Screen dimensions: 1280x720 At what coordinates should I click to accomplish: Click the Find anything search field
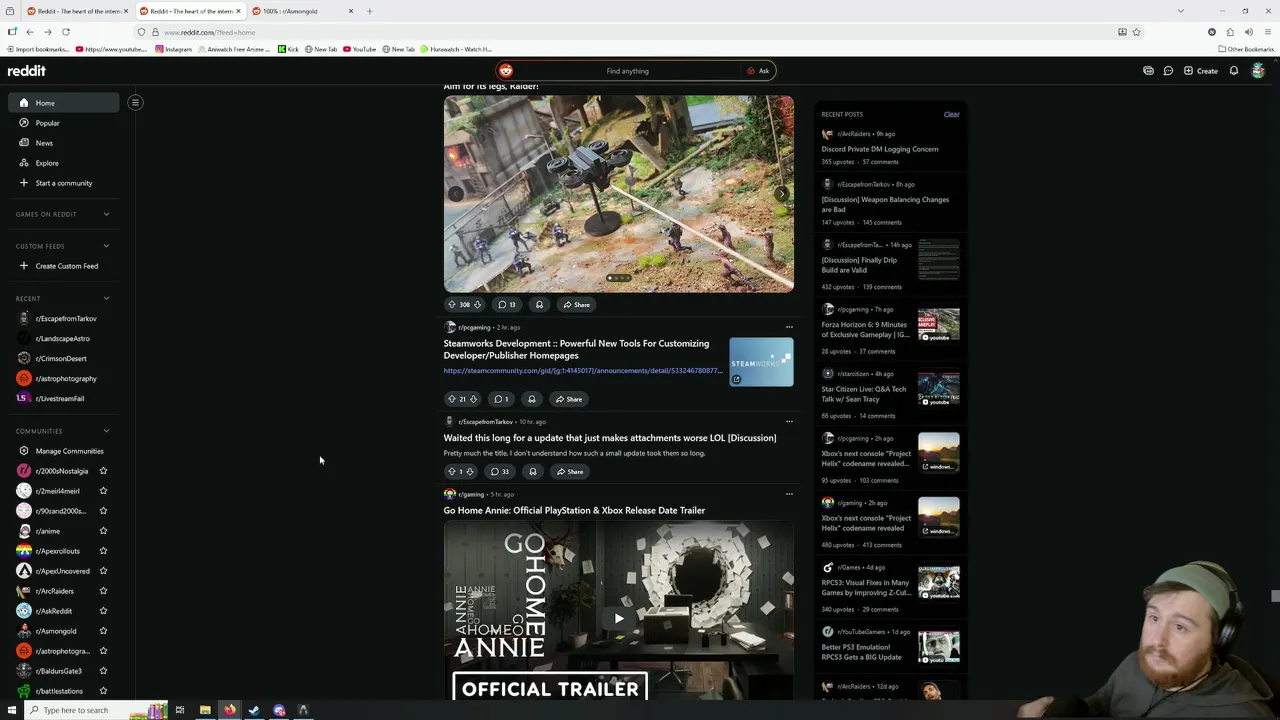pos(627,71)
